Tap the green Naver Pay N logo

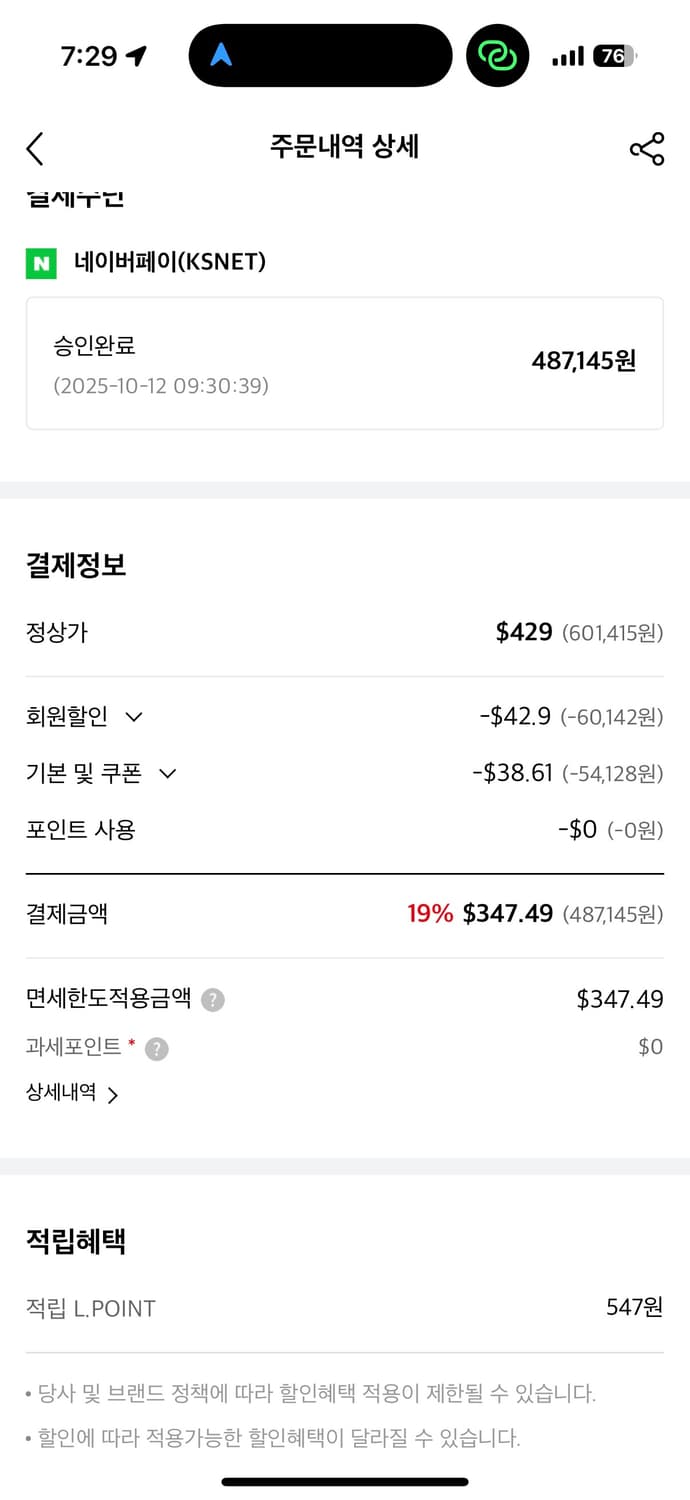coord(41,263)
